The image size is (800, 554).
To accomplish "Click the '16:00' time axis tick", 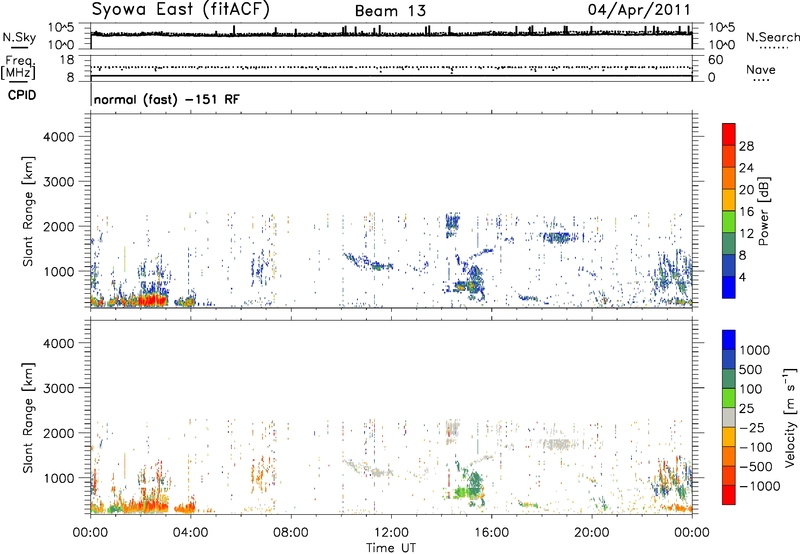I will point(491,533).
